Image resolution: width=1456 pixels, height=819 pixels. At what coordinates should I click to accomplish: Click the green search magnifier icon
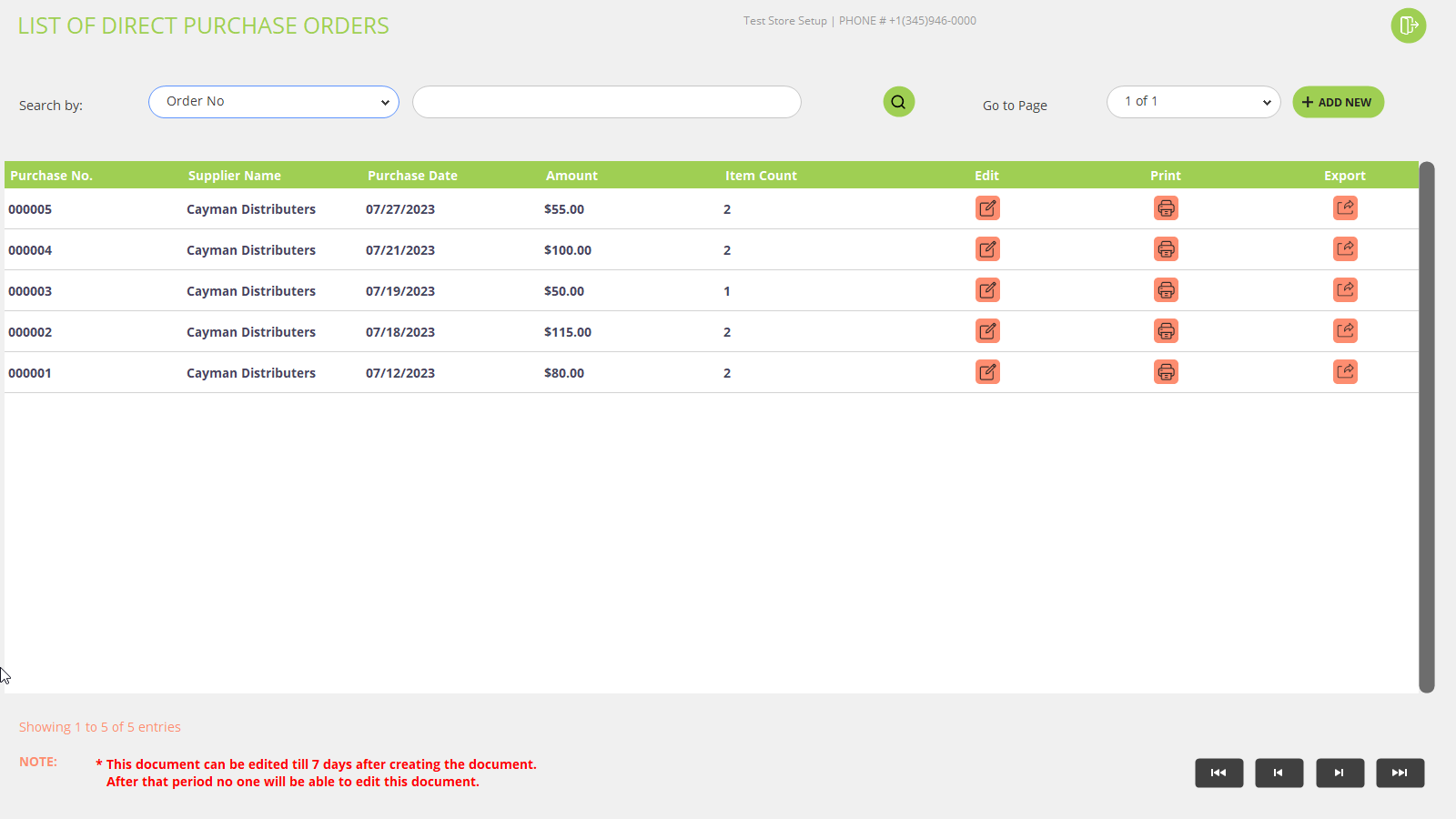click(x=898, y=102)
